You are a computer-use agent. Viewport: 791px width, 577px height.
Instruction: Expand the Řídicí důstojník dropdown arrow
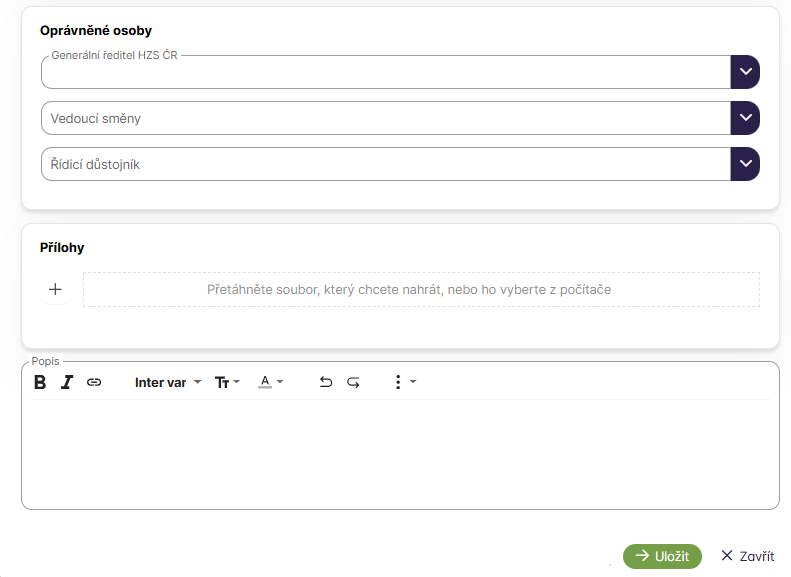point(745,164)
